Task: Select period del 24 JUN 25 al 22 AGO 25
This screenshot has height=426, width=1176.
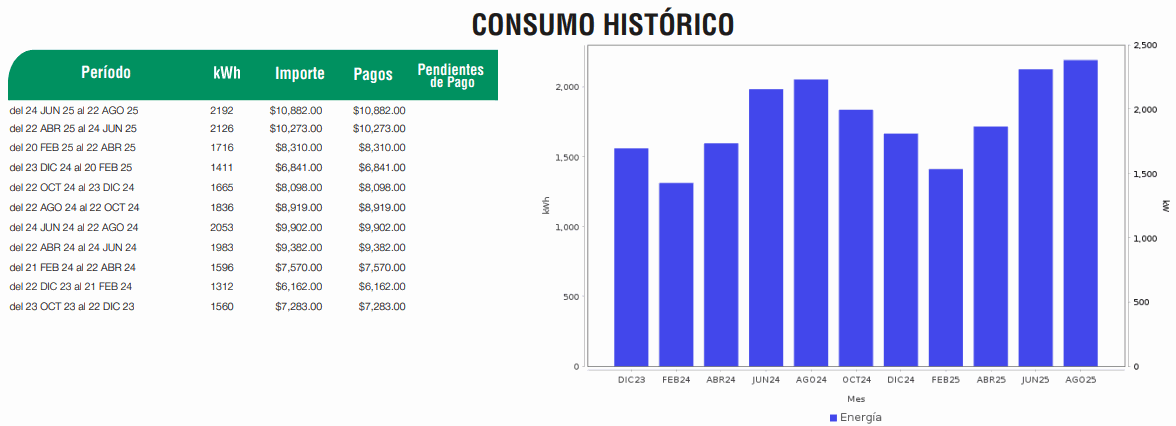Action: coord(74,110)
